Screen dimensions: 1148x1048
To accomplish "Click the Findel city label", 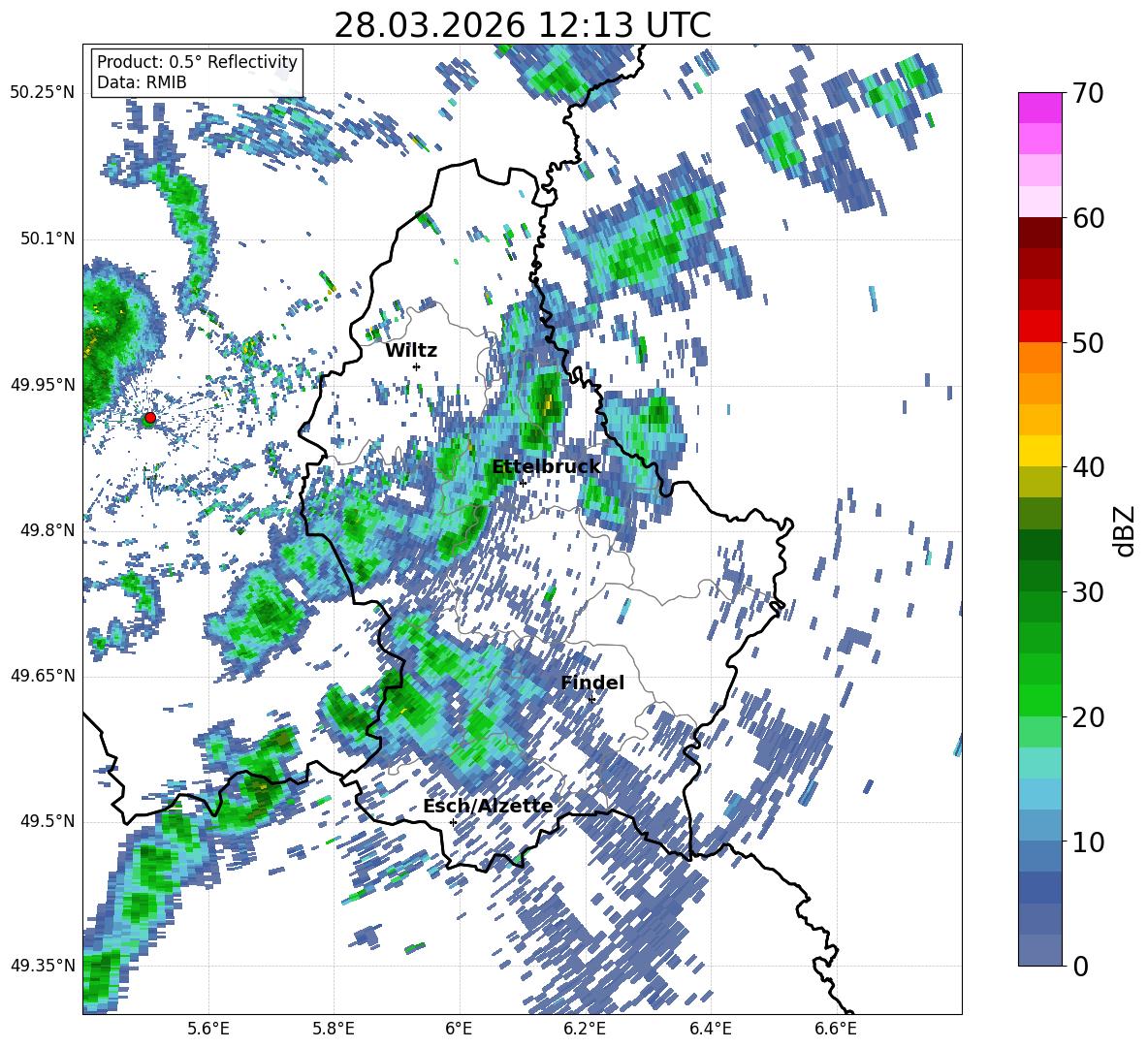I will [x=592, y=683].
